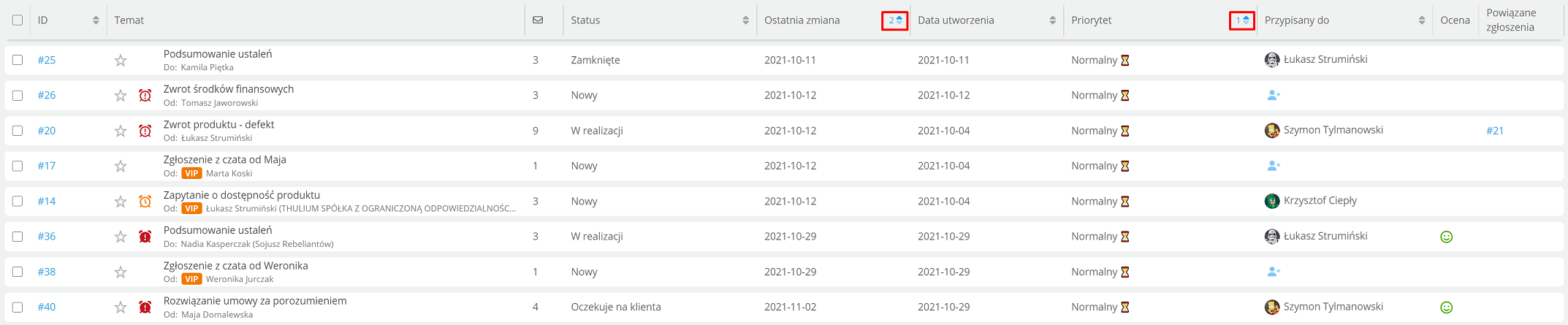Viewport: 1568px width, 325px height.
Task: Click Łukasz Strumiński avatar on ticket #25
Action: [1272, 60]
